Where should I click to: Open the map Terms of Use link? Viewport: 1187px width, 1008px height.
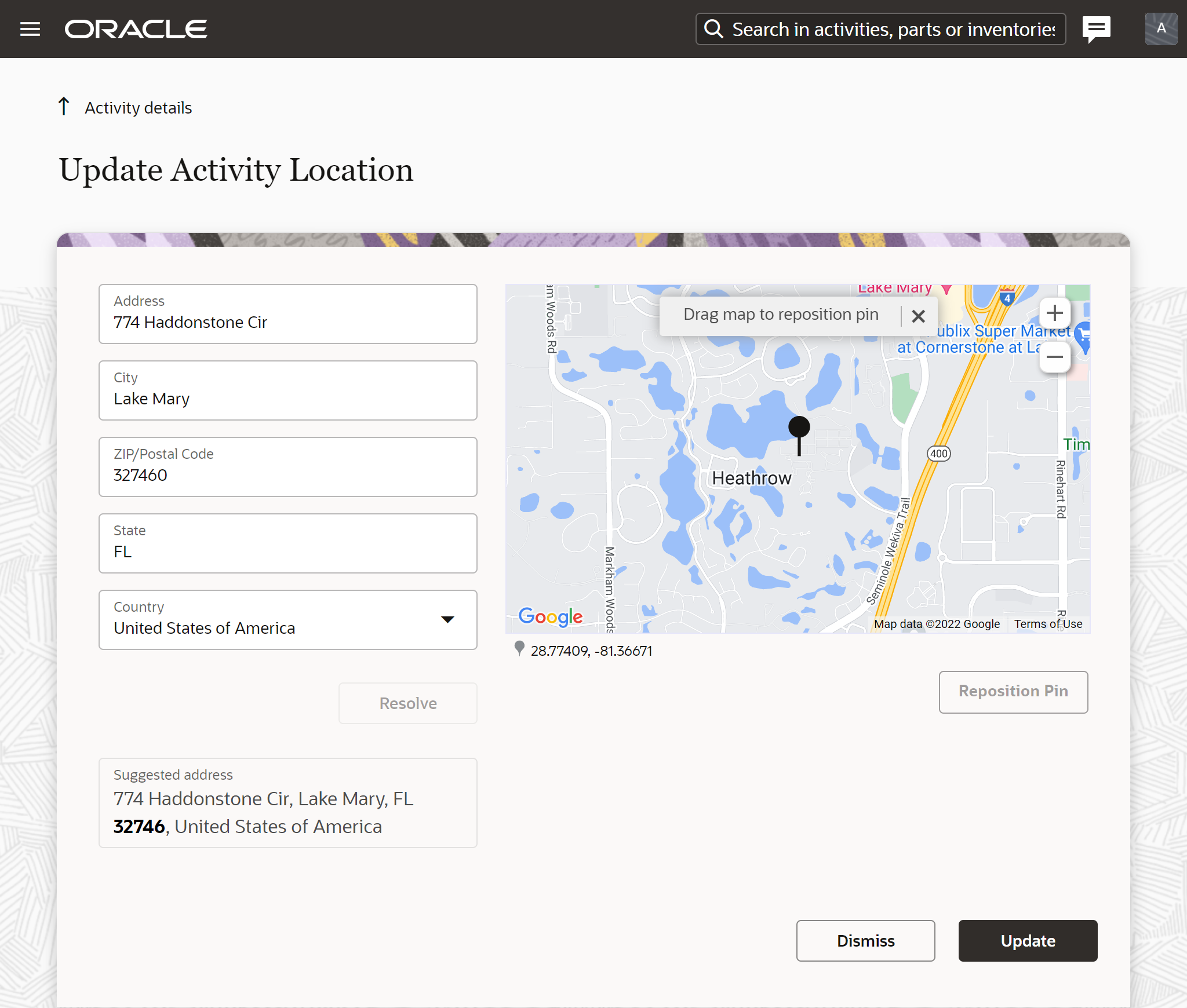(x=1047, y=624)
